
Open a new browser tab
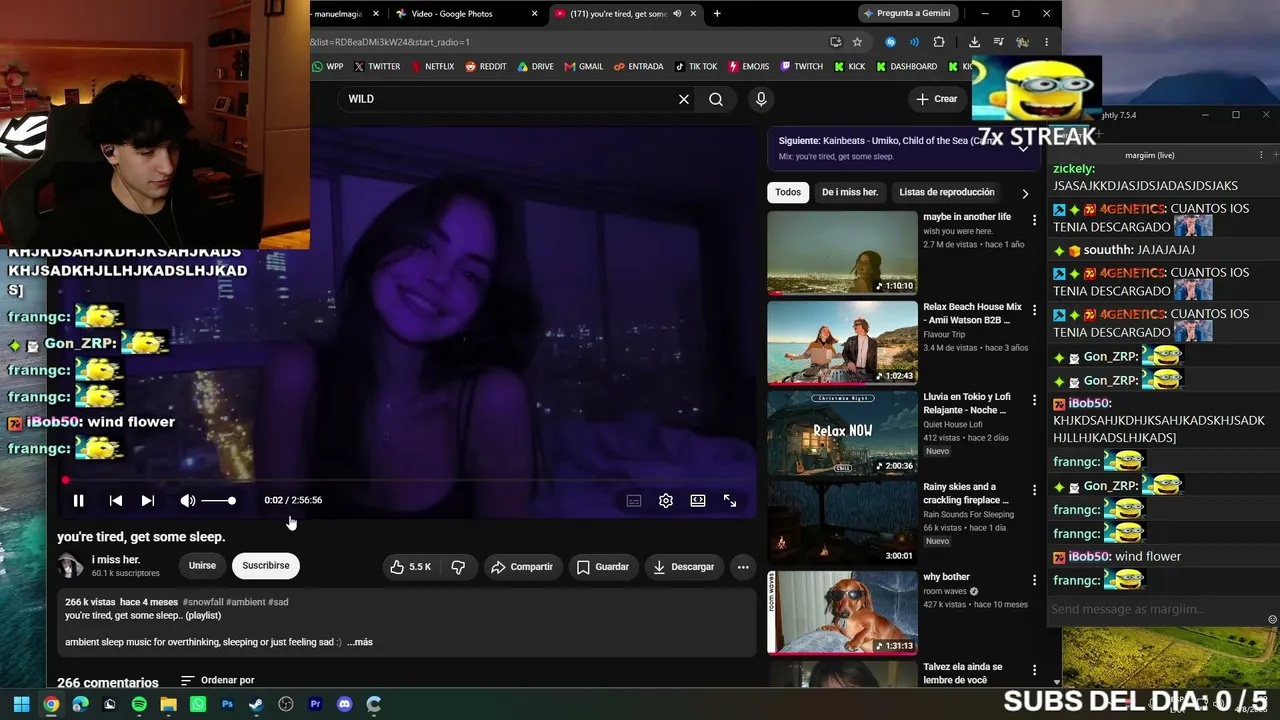pos(717,14)
